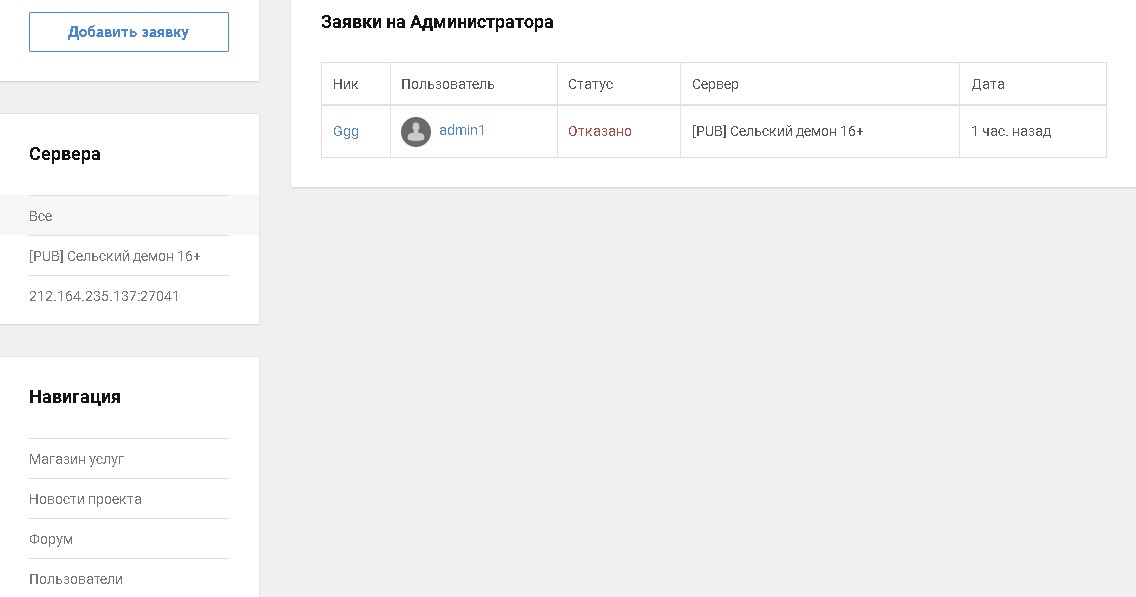
Task: Select server address 212.164.235.137:27041
Action: coord(104,296)
